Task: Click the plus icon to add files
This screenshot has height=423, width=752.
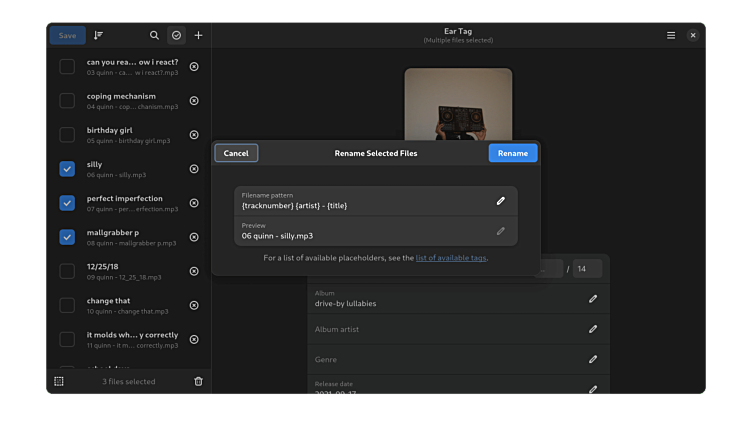Action: coord(198,35)
